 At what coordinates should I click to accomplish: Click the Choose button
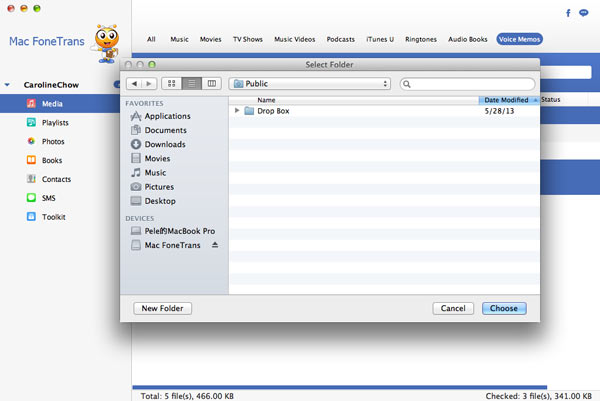click(504, 308)
